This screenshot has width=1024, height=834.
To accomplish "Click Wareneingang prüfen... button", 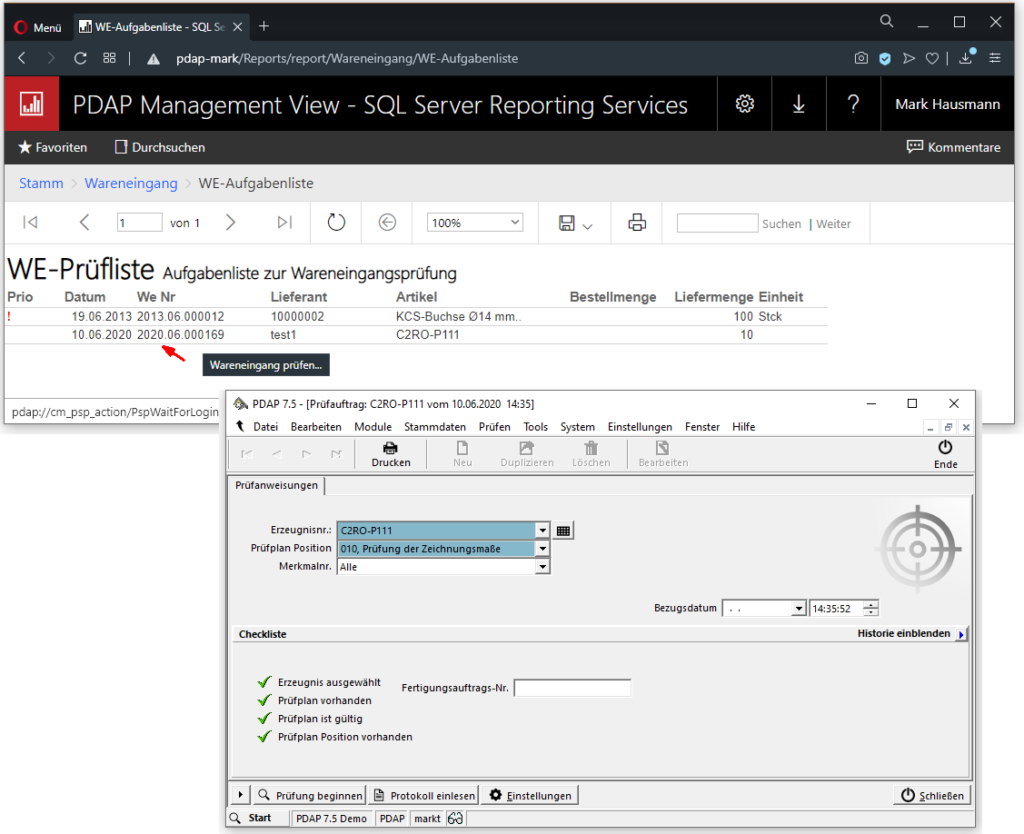I will tap(266, 365).
